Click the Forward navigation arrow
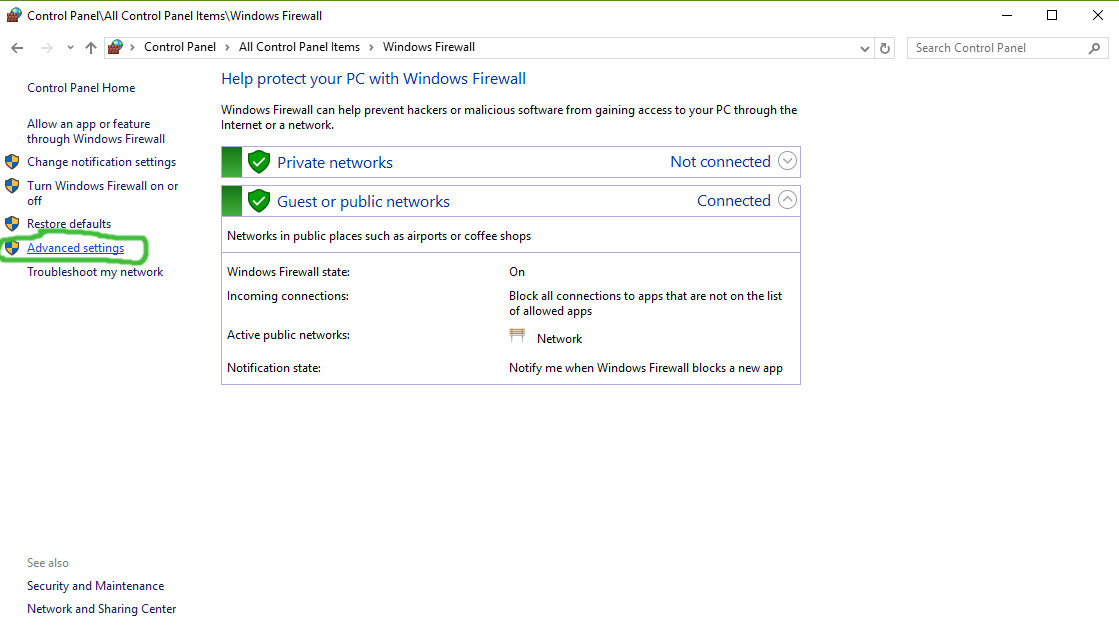This screenshot has height=635, width=1119. pos(46,48)
